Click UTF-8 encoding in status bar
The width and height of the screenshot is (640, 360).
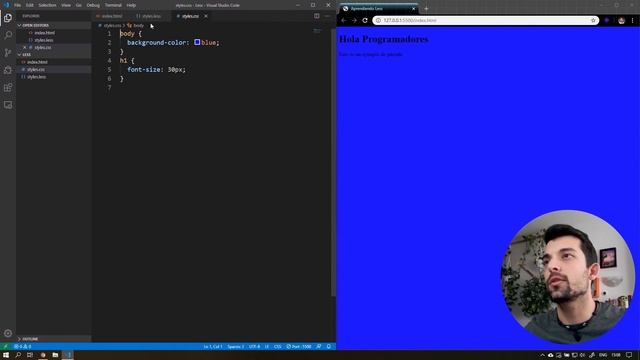[x=254, y=347]
